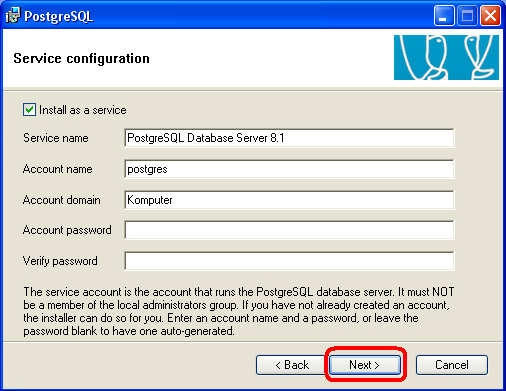Uncheck Install as a service checkbox
The width and height of the screenshot is (506, 391).
pos(29,110)
